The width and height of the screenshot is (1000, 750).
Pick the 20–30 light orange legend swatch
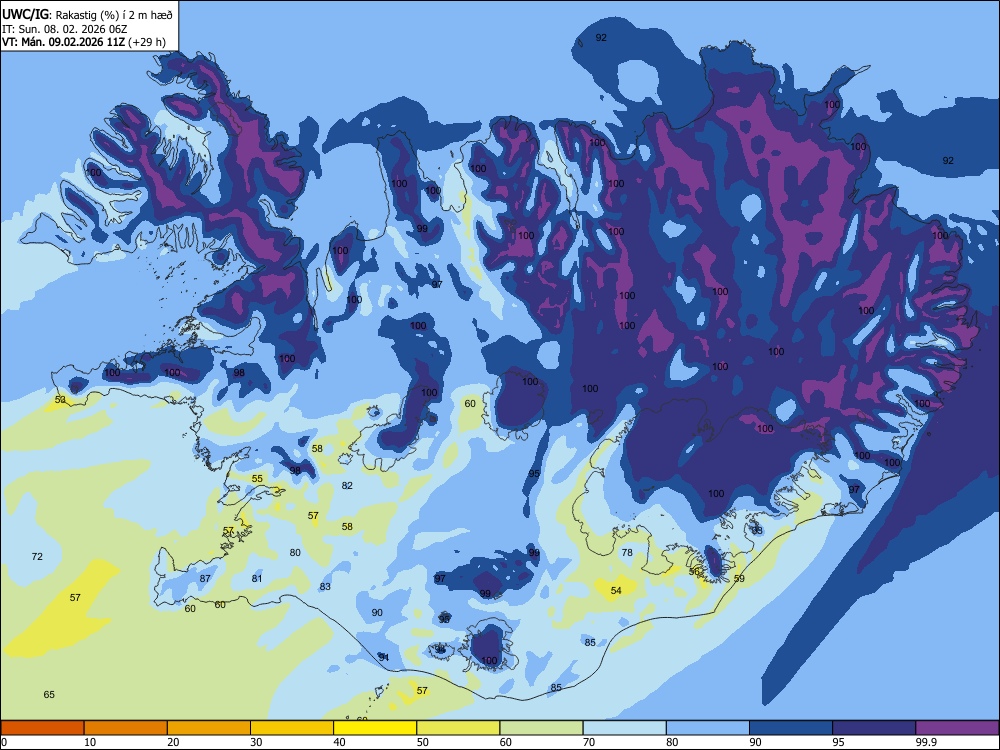(x=209, y=728)
